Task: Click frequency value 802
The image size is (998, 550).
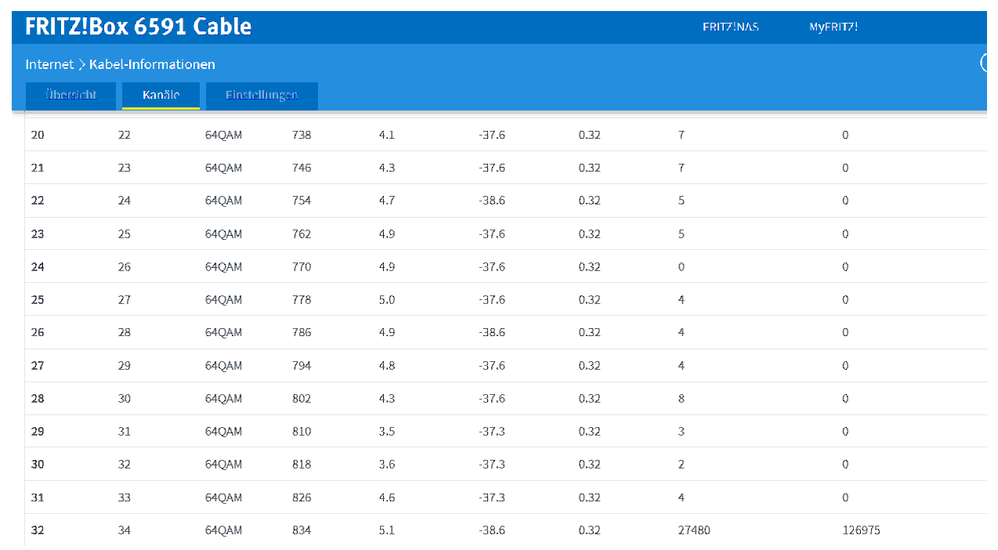Action: [302, 398]
